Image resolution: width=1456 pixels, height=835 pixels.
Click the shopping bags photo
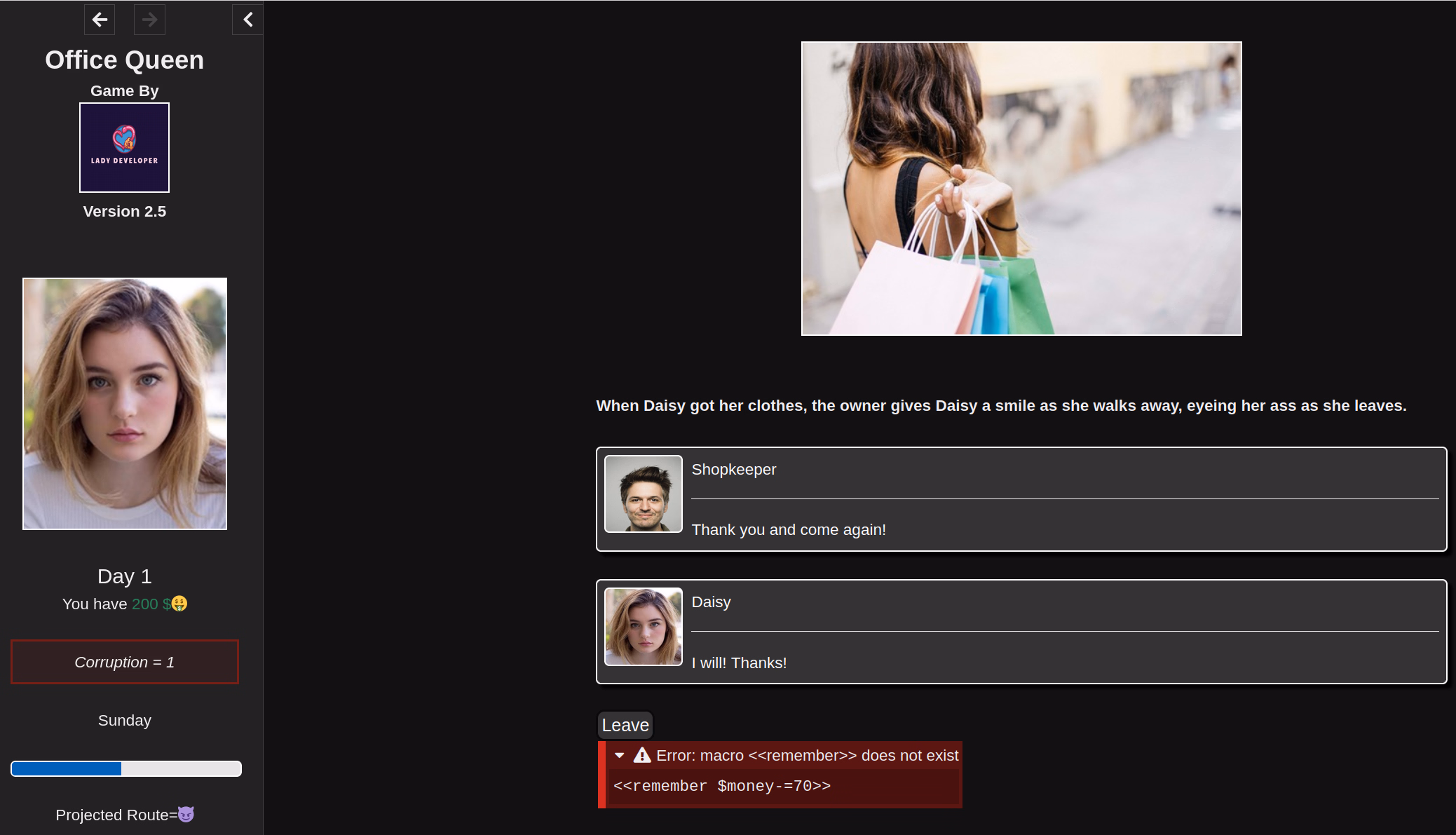1021,189
